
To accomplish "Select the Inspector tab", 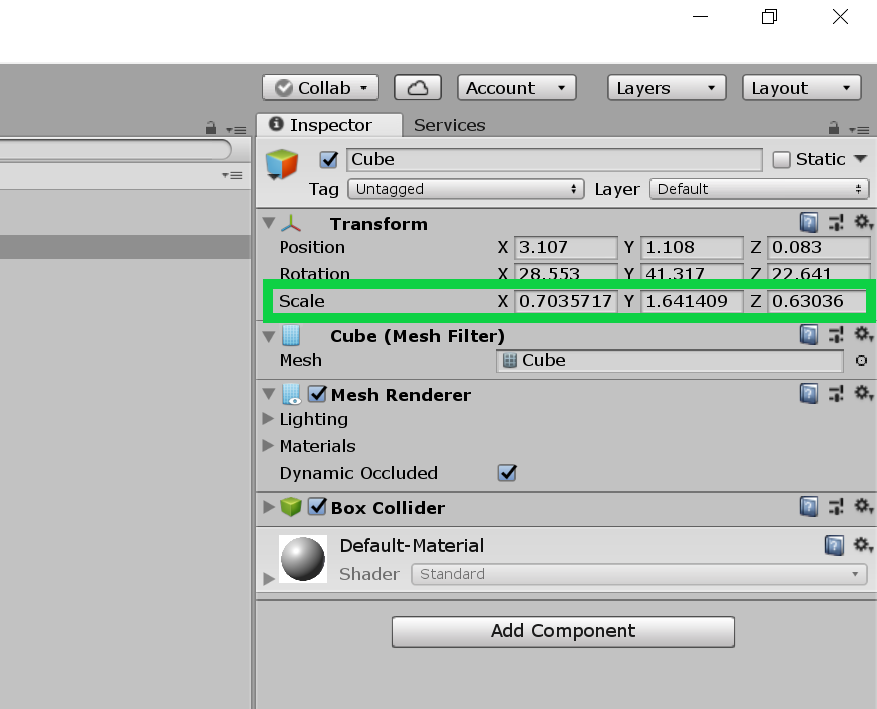I will tap(329, 125).
